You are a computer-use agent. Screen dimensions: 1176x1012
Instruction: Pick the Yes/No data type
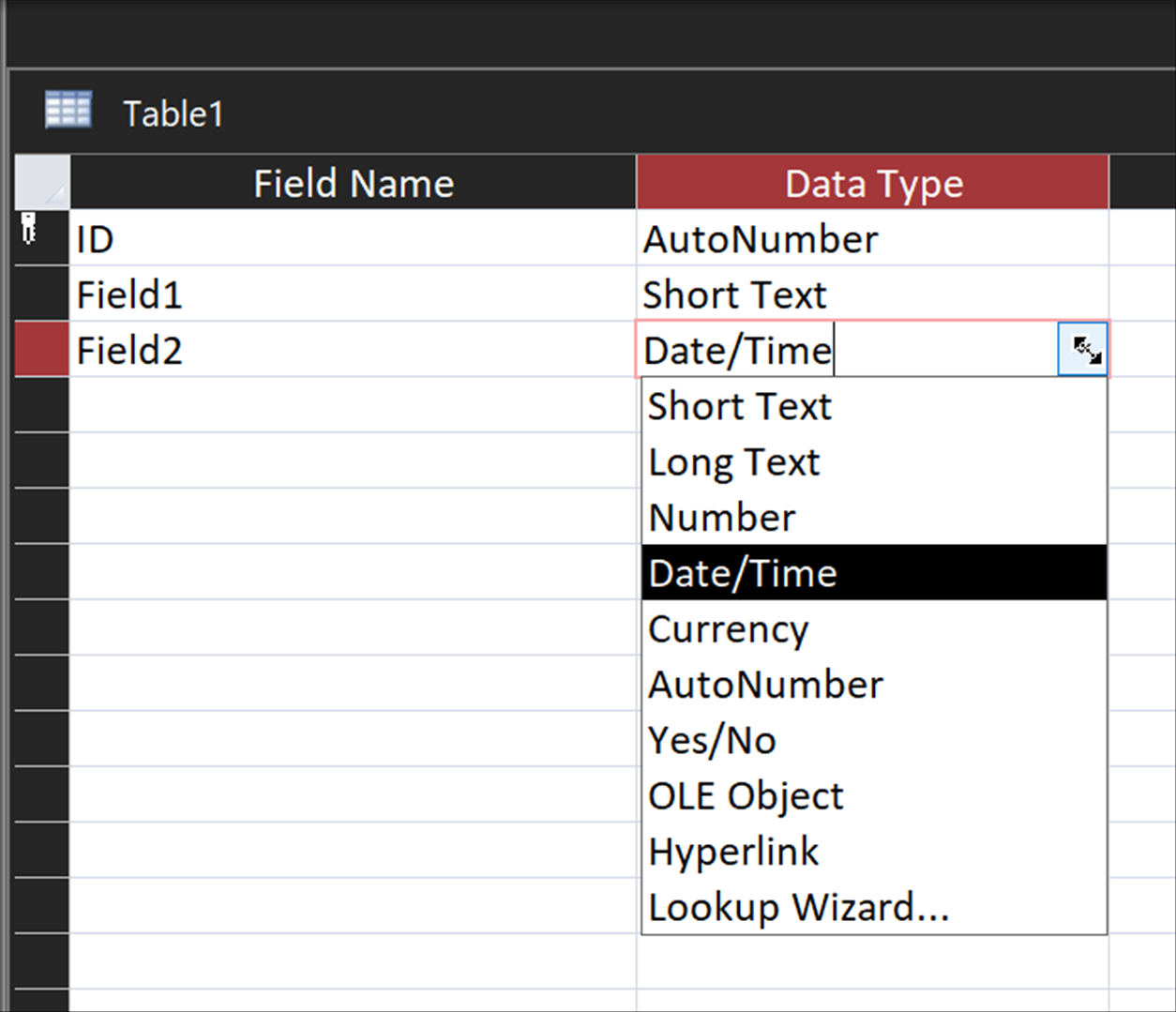coord(712,740)
